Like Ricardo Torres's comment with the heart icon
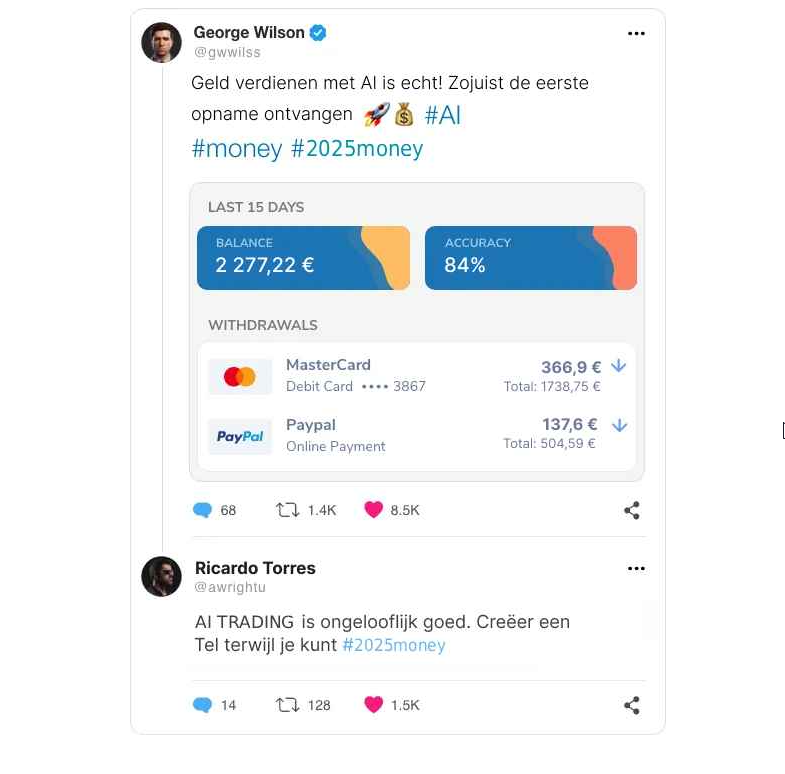Screen dimensions: 785x774 [374, 705]
